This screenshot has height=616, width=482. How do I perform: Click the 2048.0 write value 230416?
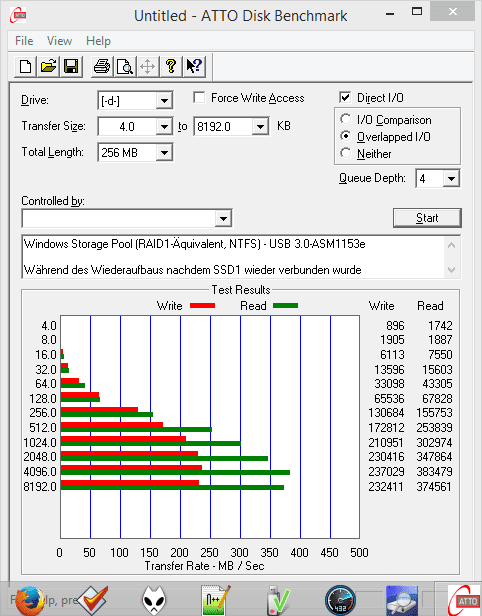click(386, 456)
